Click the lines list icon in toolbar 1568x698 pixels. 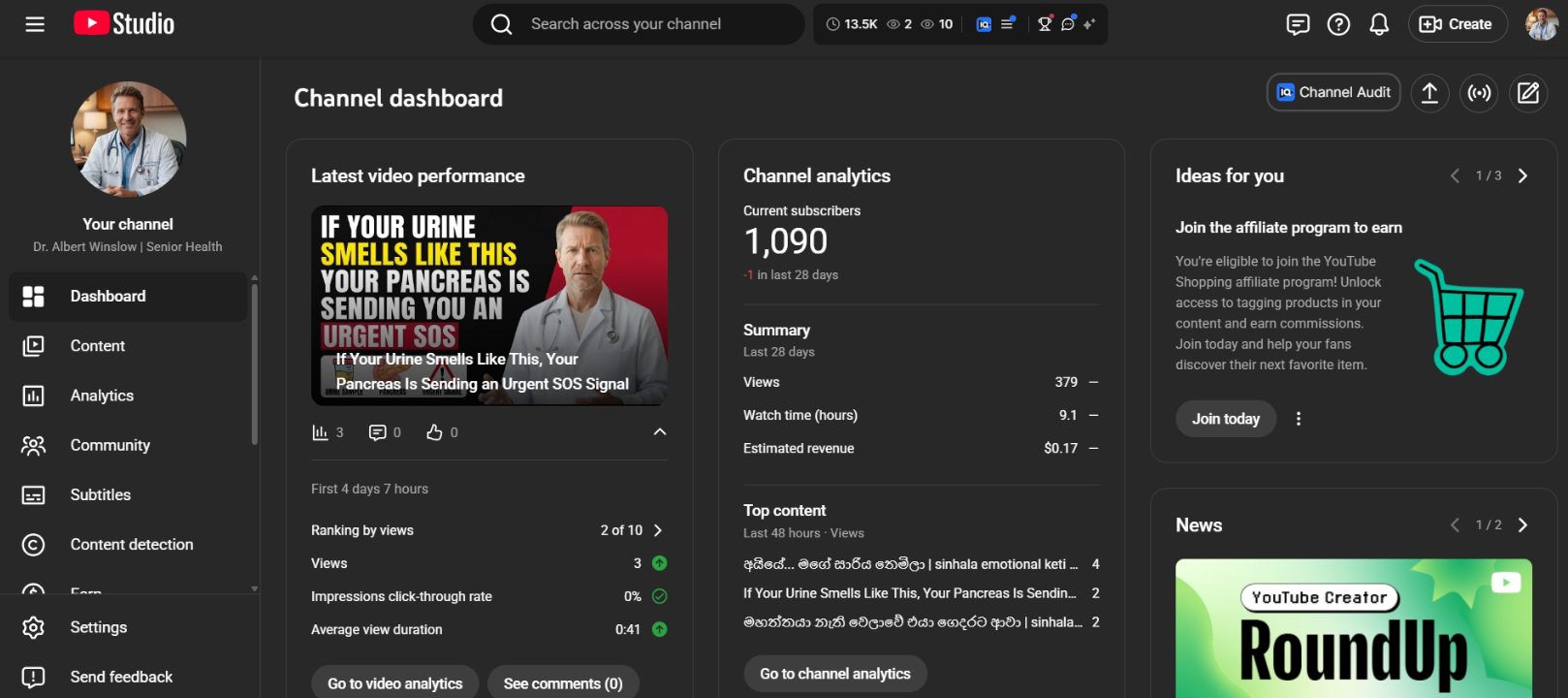click(1007, 24)
